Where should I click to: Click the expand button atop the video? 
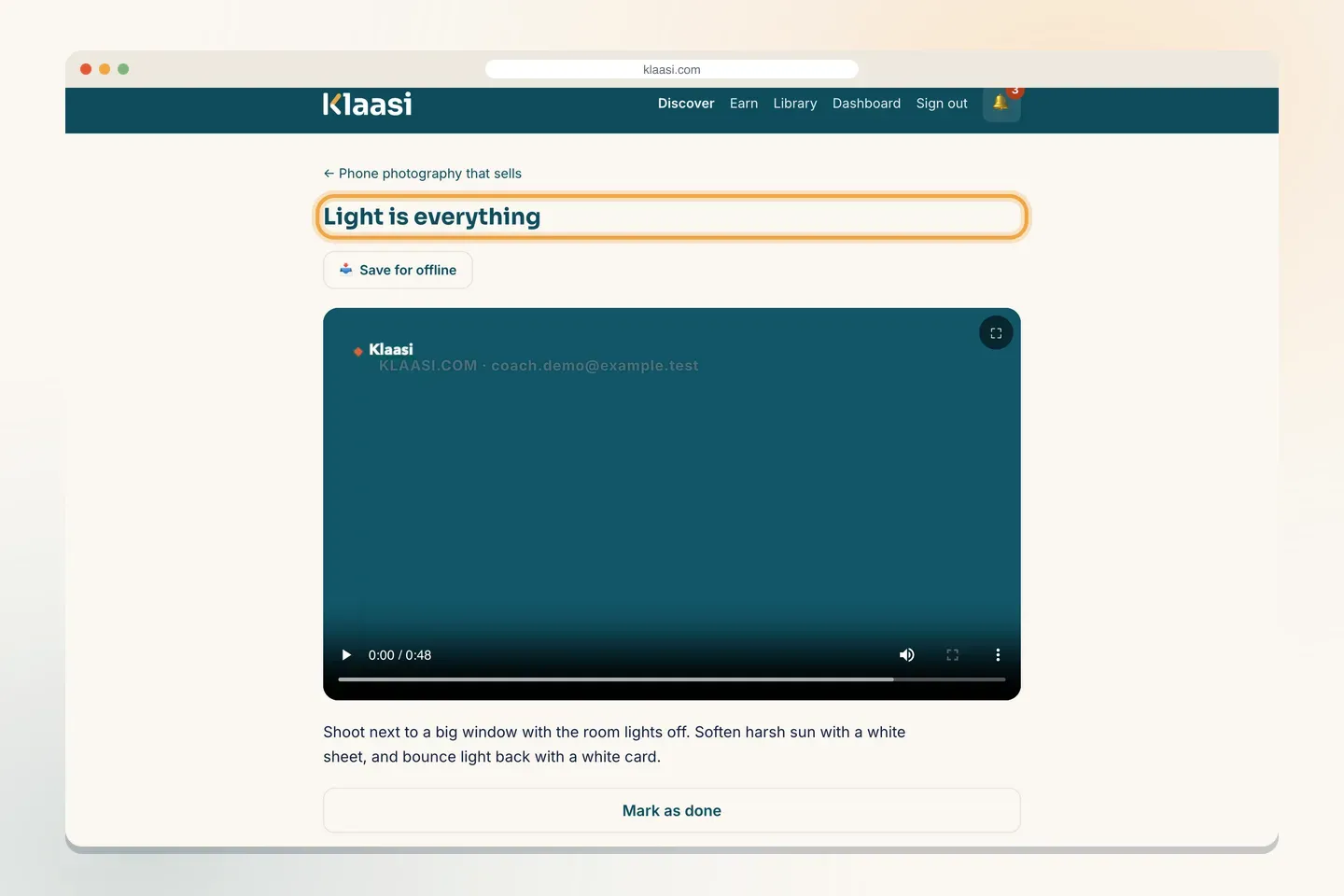[x=996, y=333]
